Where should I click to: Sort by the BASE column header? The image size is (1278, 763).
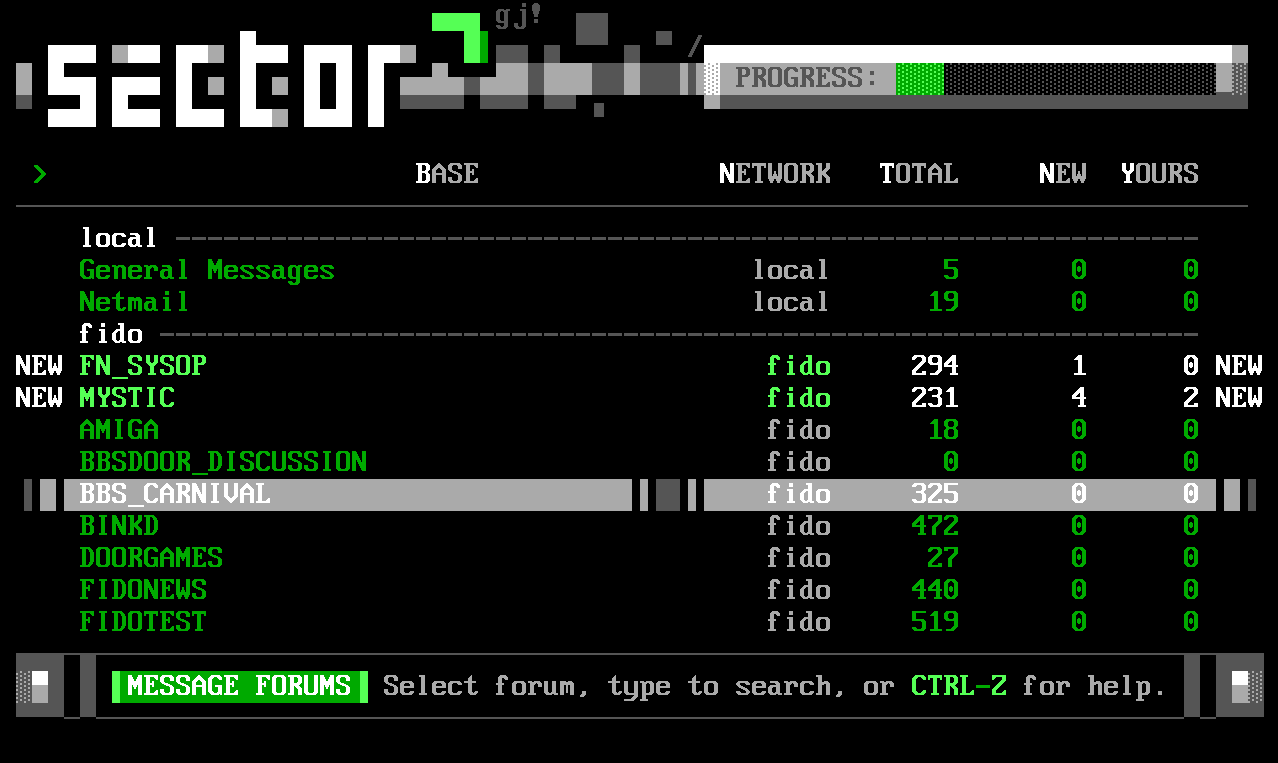click(x=447, y=174)
